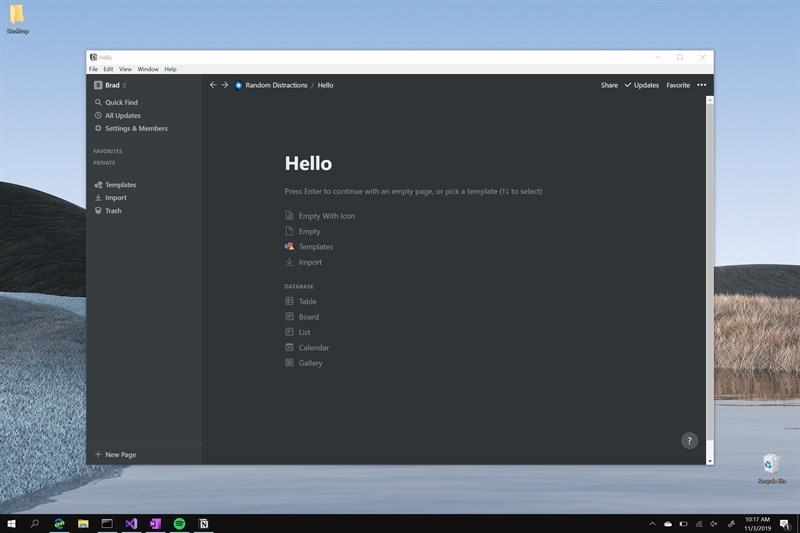Click the back navigation arrow
Image resolution: width=800 pixels, height=533 pixels.
pos(213,85)
